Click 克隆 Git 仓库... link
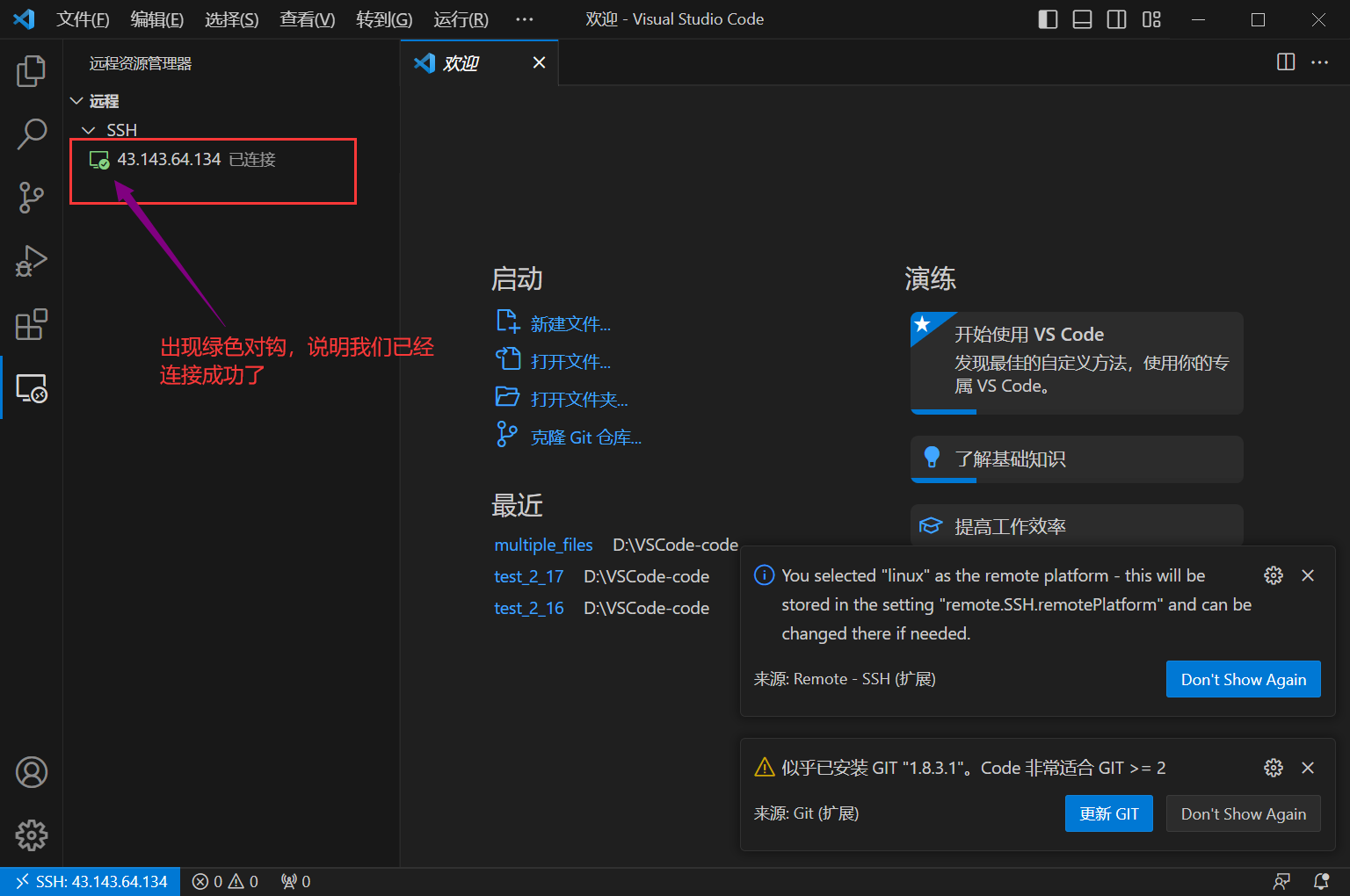Image resolution: width=1350 pixels, height=896 pixels. [586, 437]
